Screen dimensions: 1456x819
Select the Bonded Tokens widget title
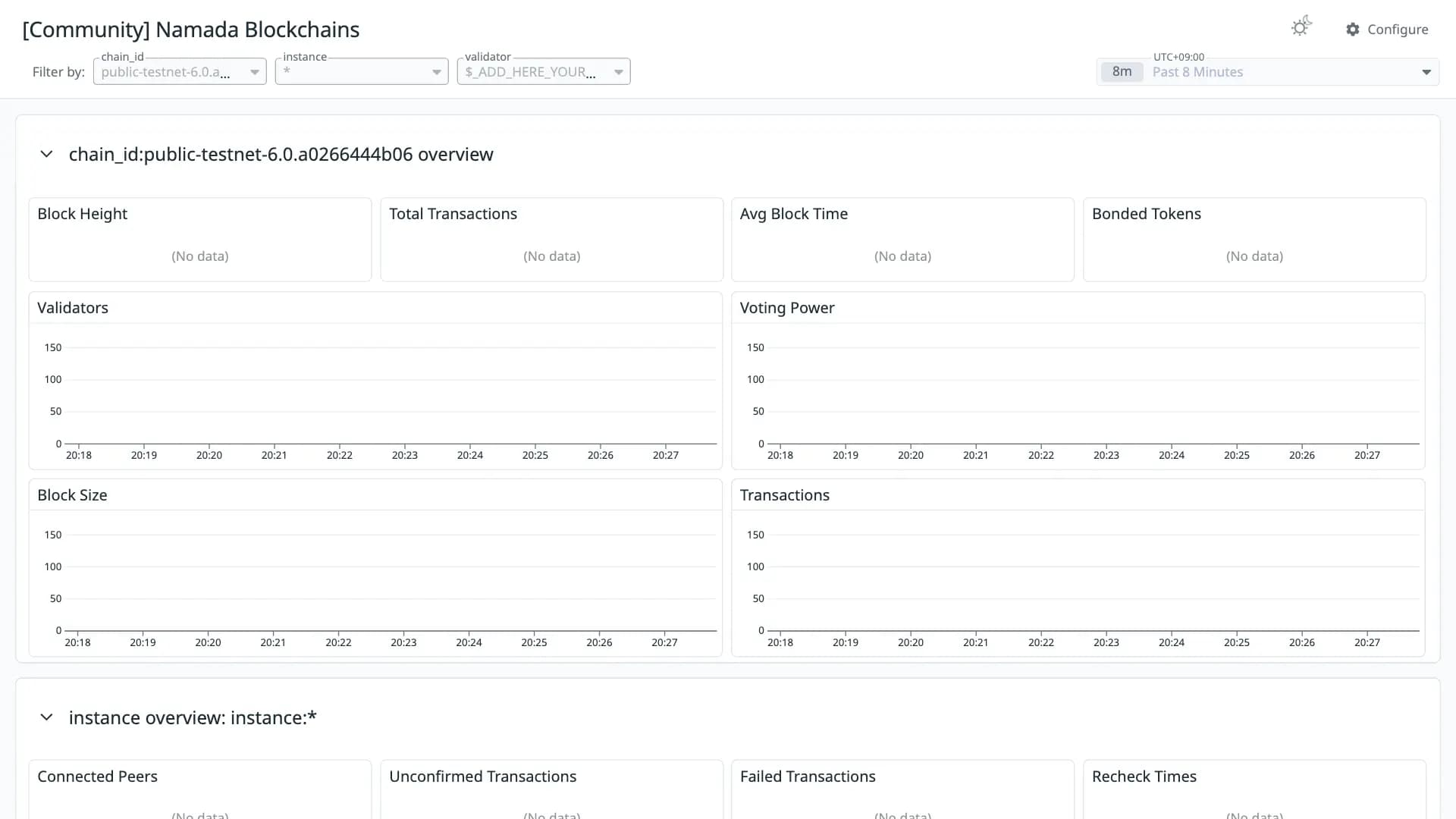[x=1147, y=215]
